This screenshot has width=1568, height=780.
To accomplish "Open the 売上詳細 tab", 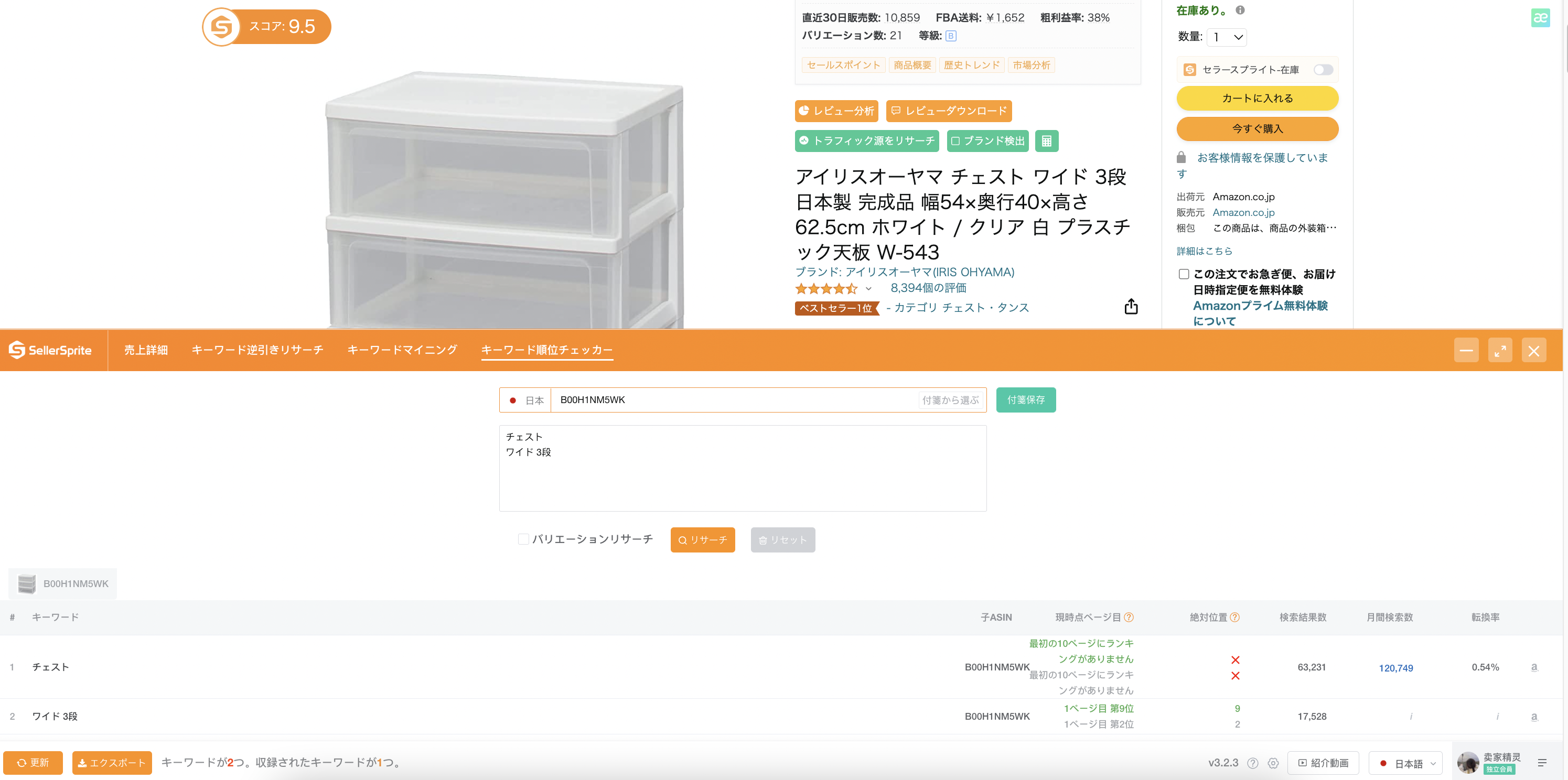I will (x=146, y=350).
